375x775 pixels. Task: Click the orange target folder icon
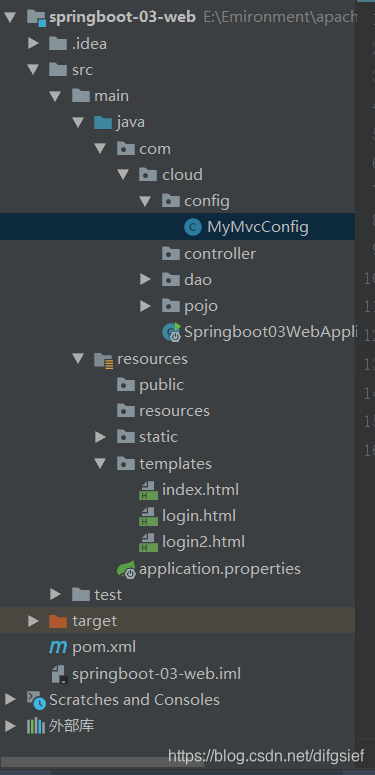[x=58, y=621]
